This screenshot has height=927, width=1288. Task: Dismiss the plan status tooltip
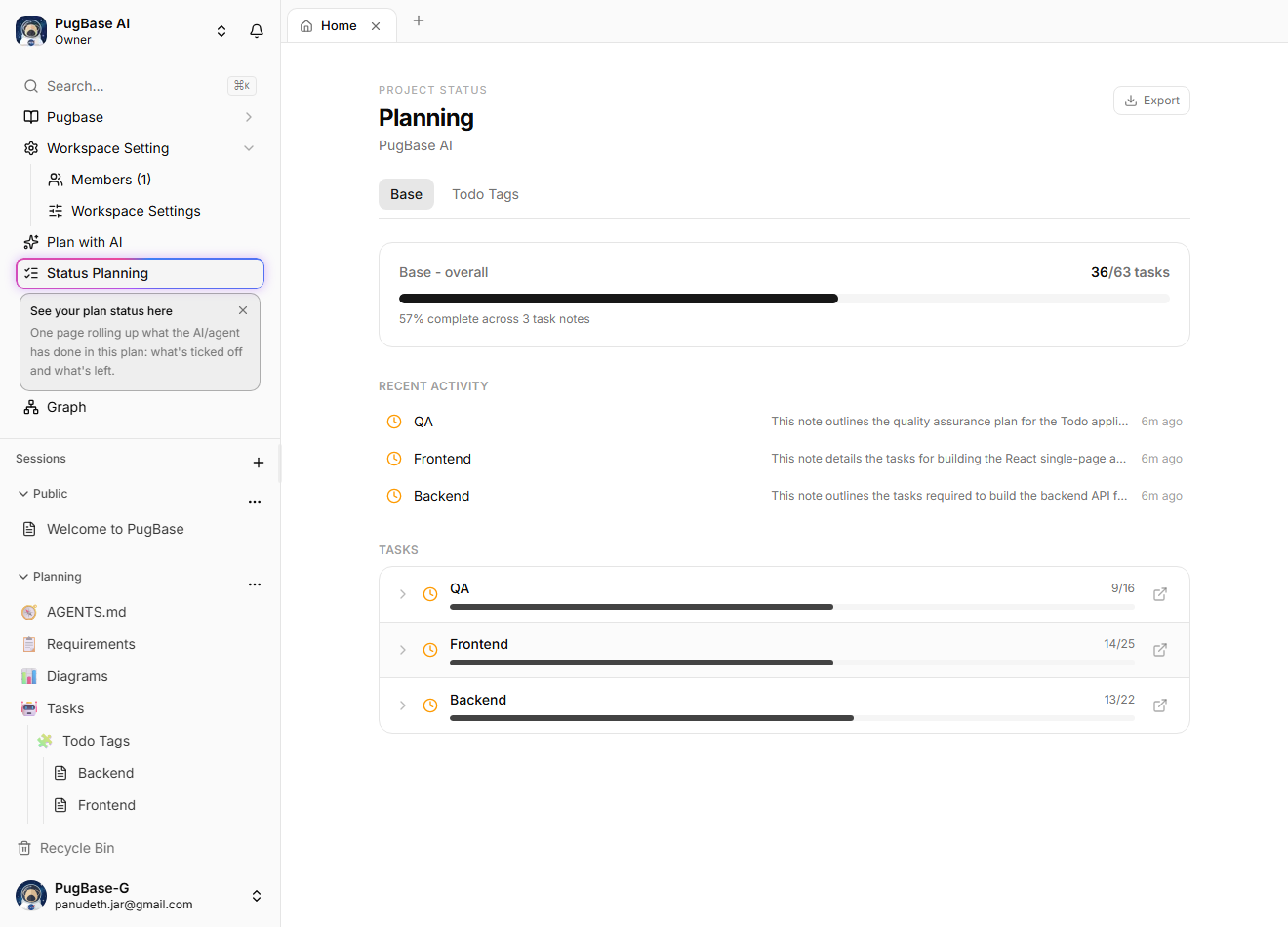[x=243, y=310]
